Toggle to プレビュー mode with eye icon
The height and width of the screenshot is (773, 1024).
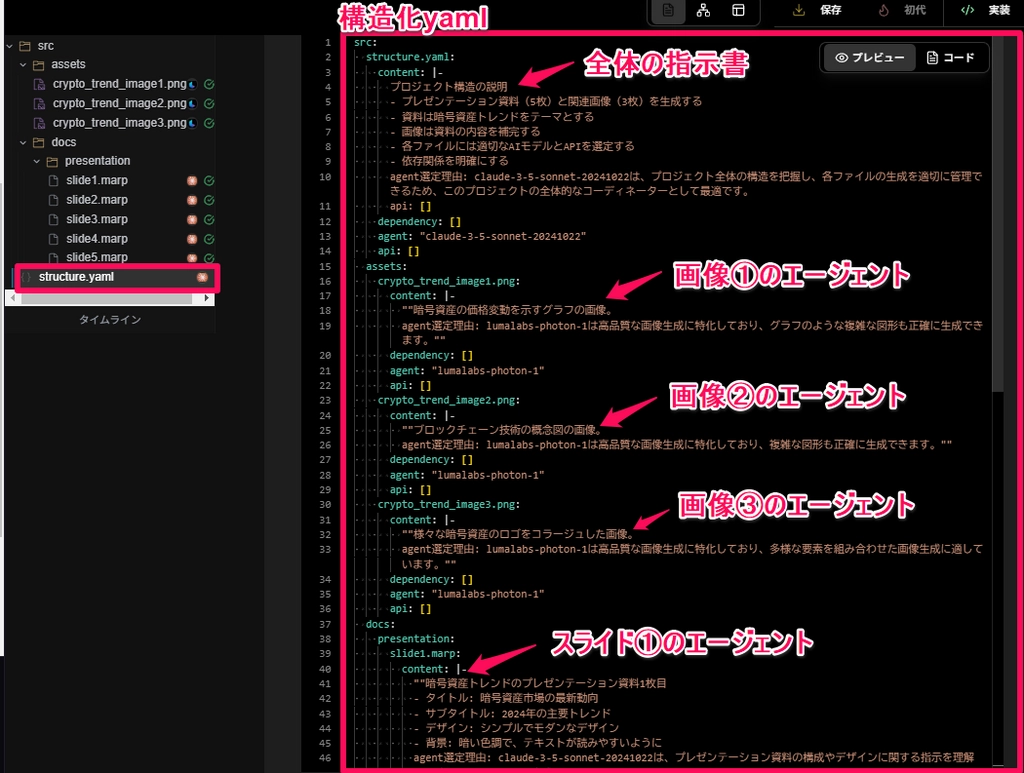coord(869,58)
